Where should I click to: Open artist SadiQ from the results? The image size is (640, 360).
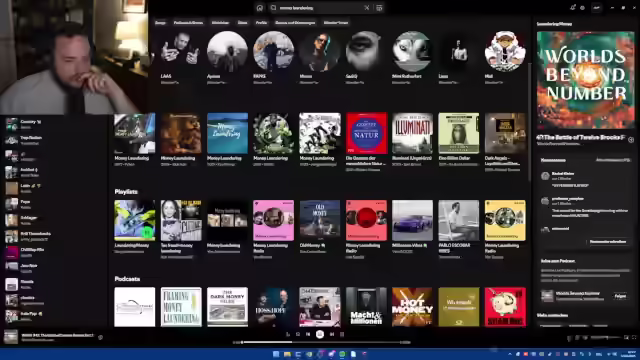pyautogui.click(x=366, y=51)
